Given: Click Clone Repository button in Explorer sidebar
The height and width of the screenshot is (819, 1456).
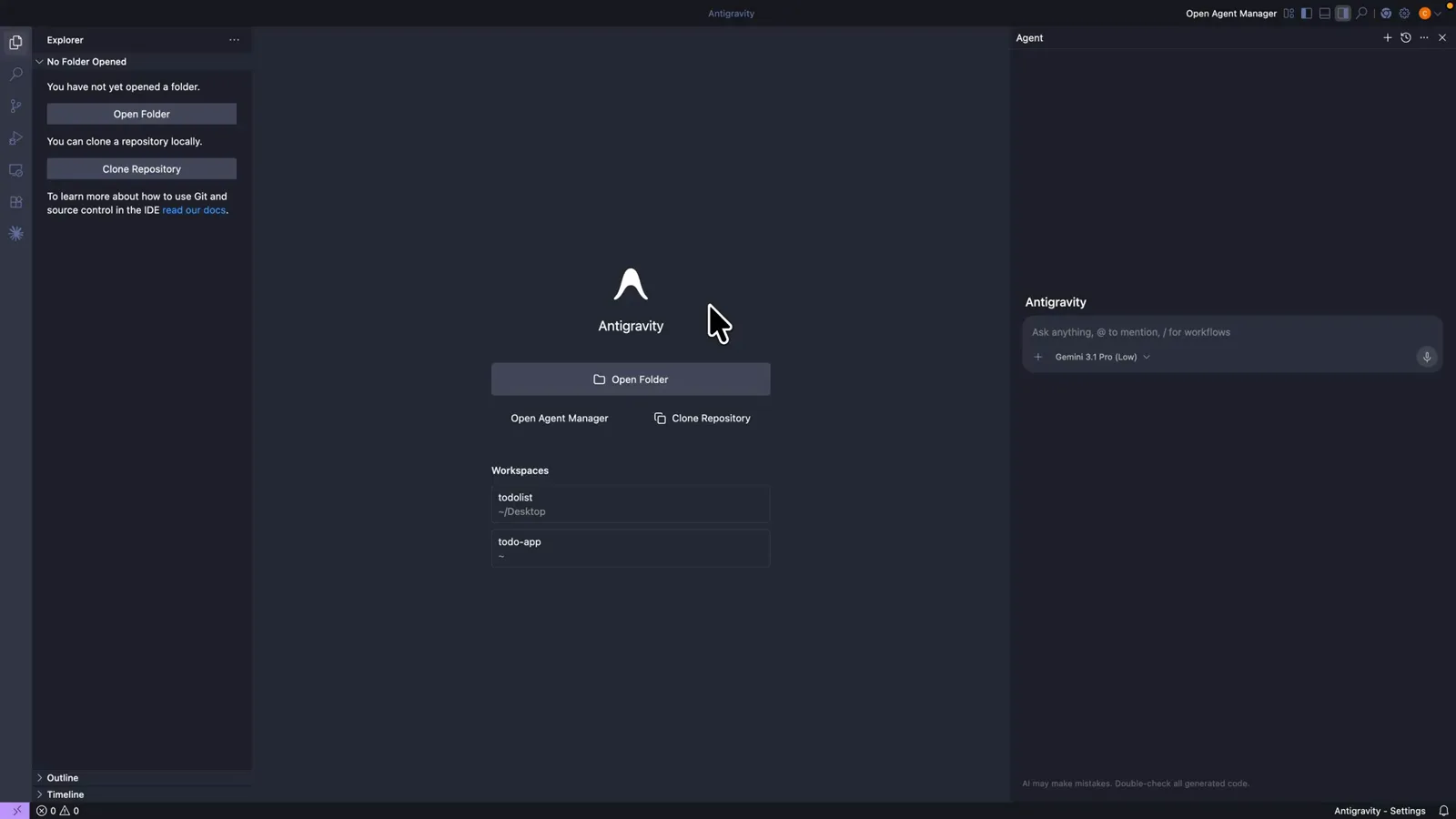Looking at the screenshot, I should point(142,169).
